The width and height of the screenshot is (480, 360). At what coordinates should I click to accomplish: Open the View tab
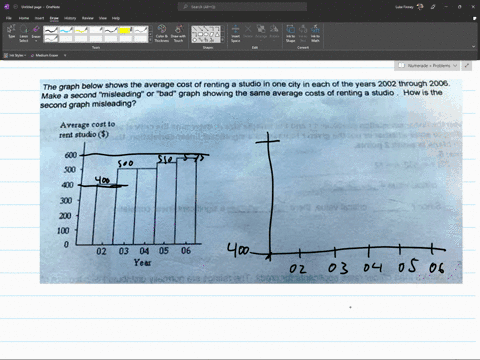[x=103, y=18]
